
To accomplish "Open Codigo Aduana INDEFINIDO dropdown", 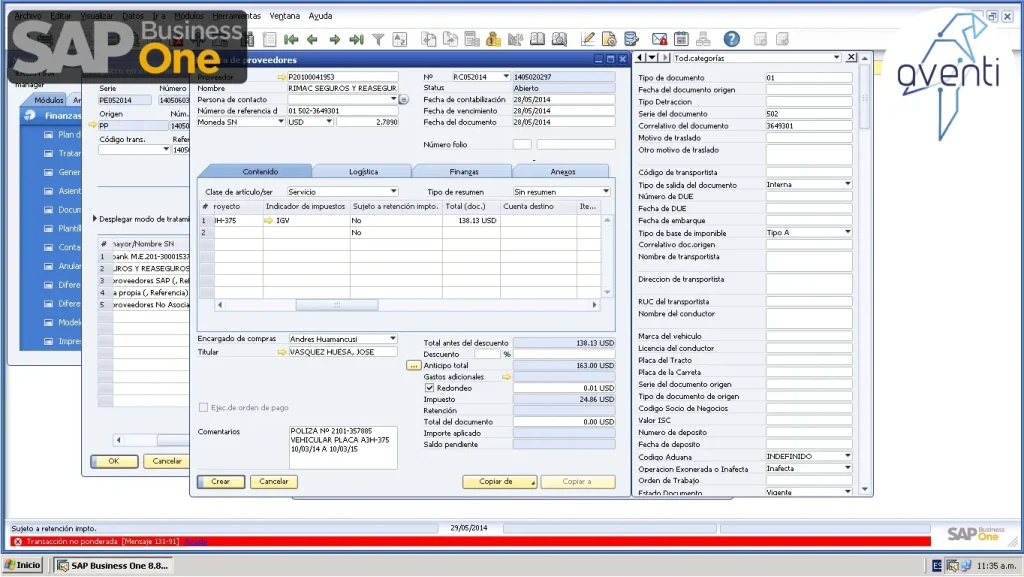I will [848, 456].
